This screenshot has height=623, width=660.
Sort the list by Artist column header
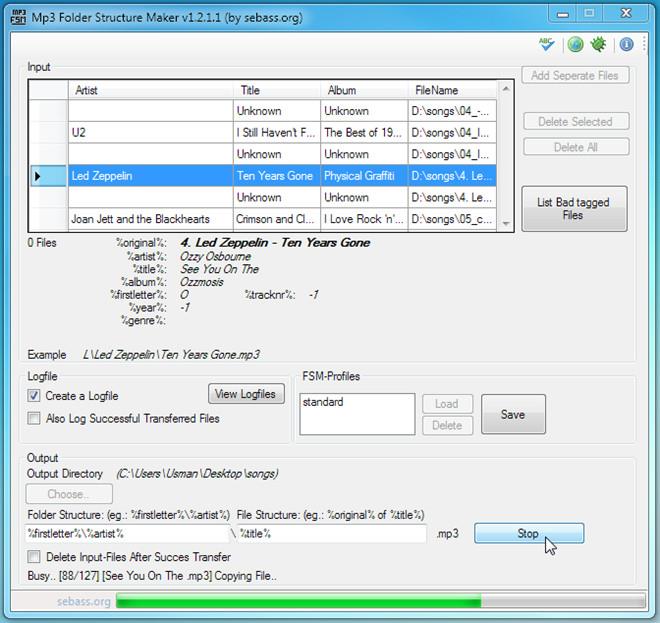point(150,90)
